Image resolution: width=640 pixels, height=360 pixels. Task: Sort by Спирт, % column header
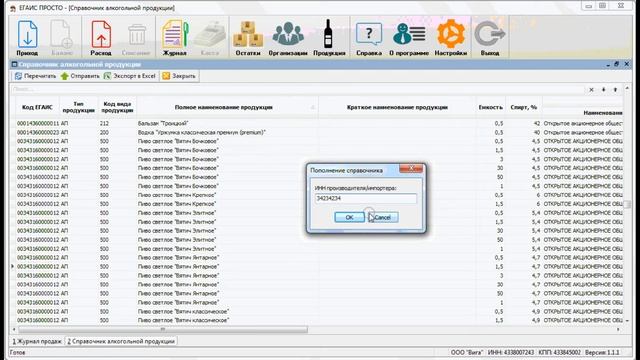[524, 107]
